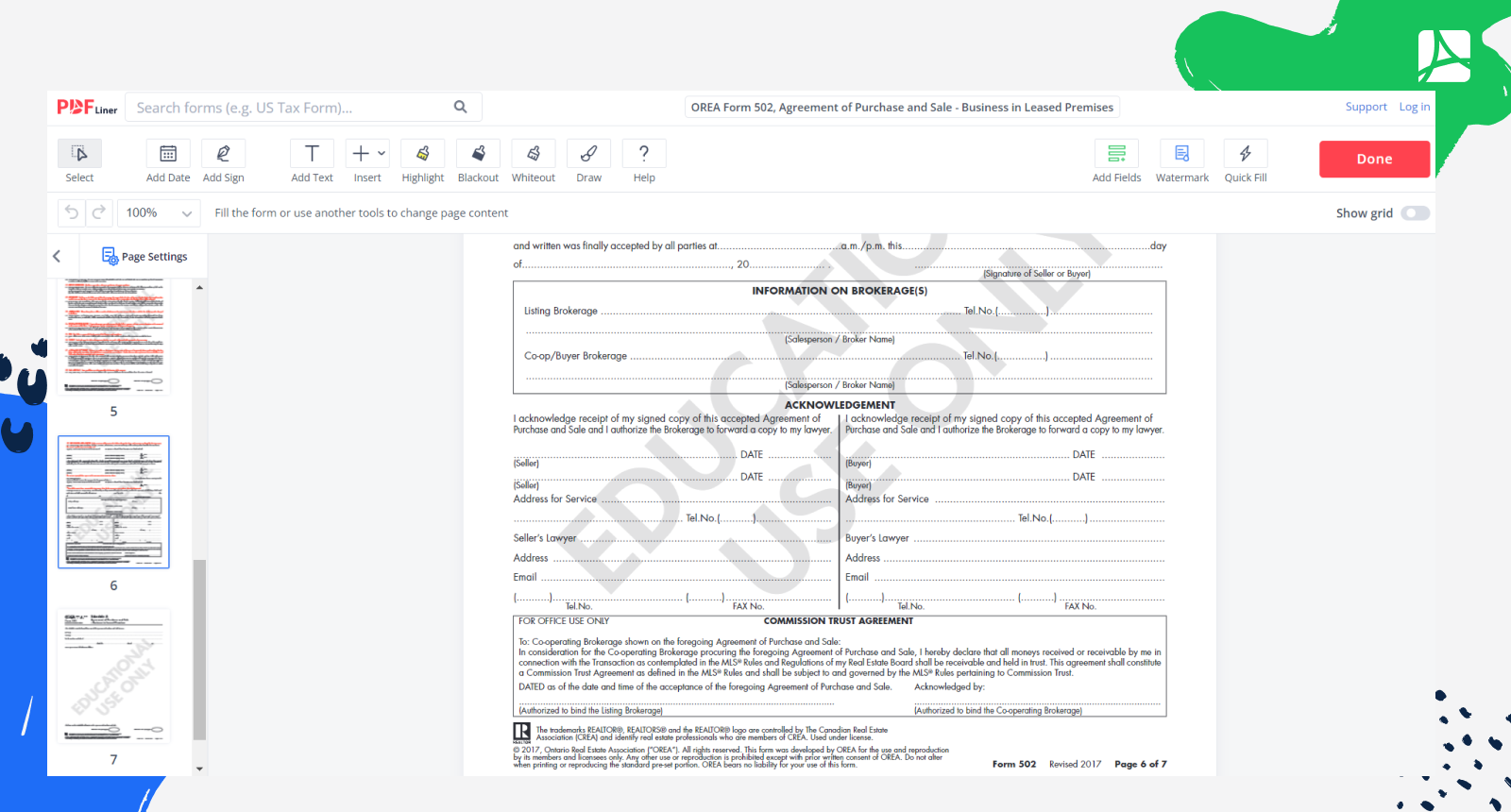Open the 100% zoom dropdown
The image size is (1511, 812).
[x=159, y=212]
